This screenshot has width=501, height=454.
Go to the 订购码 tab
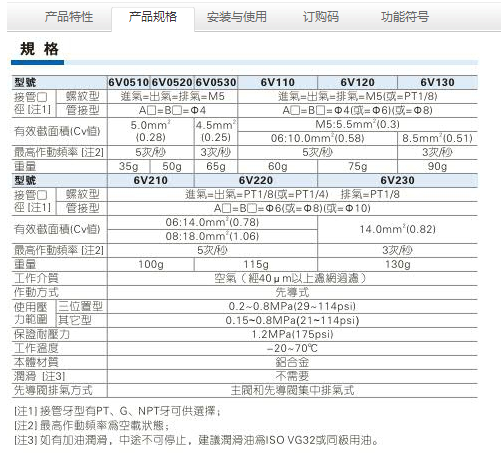pos(321,17)
